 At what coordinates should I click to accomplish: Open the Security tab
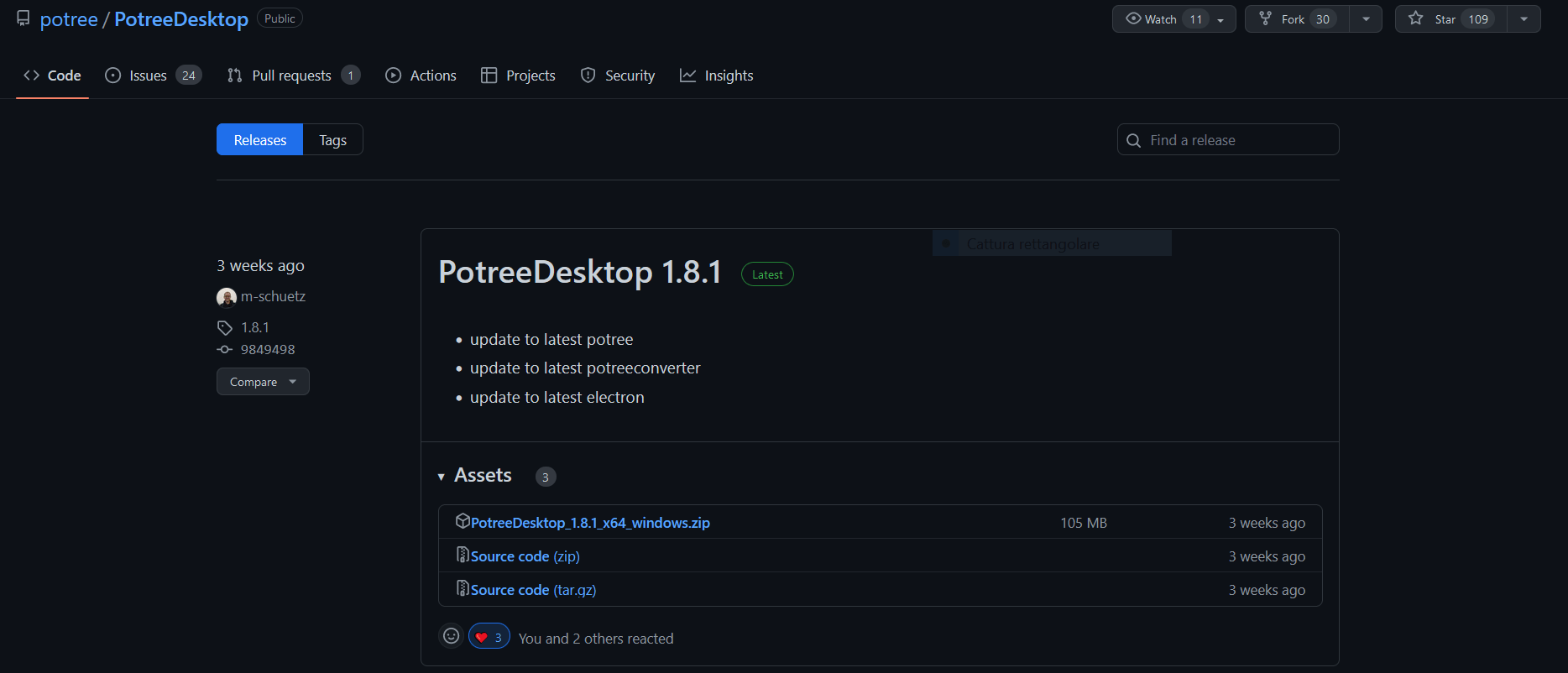[618, 76]
